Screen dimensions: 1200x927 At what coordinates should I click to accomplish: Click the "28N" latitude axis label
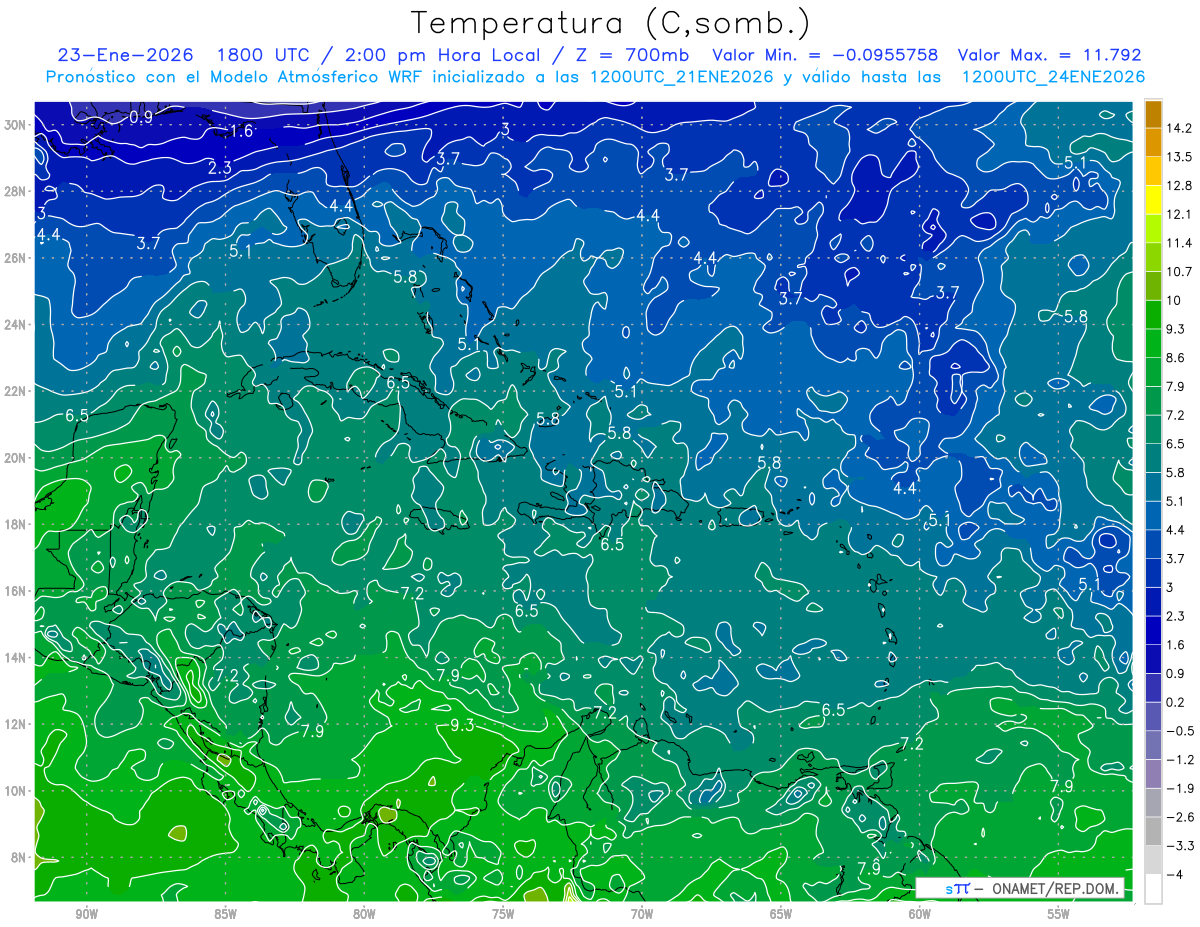pos(17,191)
